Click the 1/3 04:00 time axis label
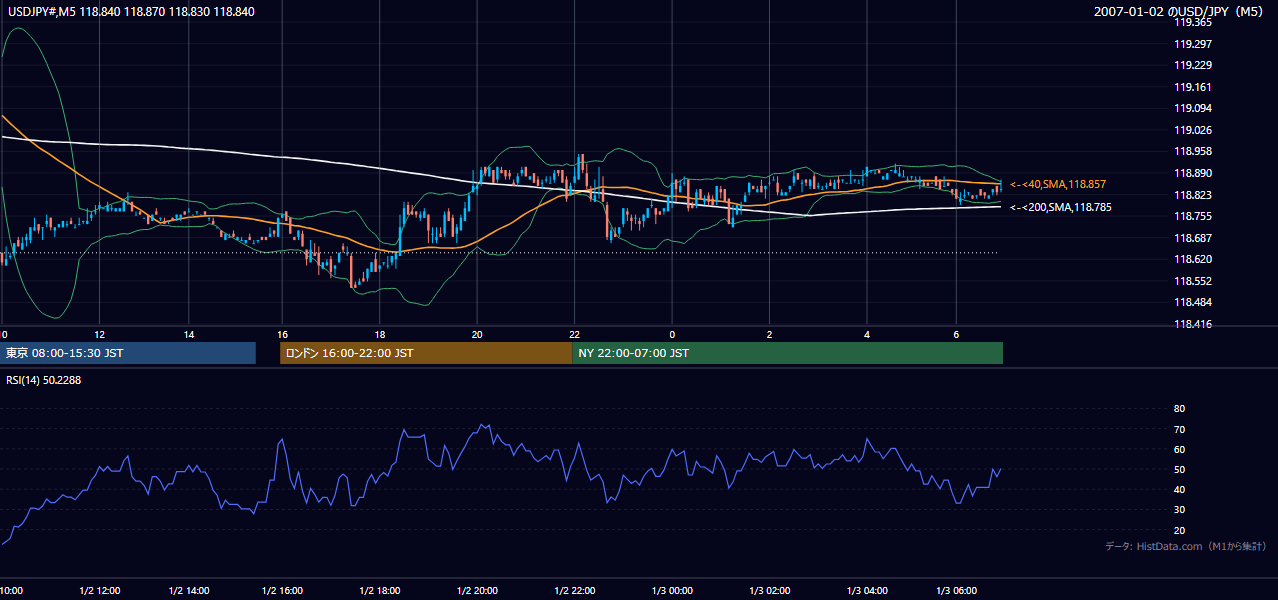The height and width of the screenshot is (600, 1278). (x=867, y=591)
